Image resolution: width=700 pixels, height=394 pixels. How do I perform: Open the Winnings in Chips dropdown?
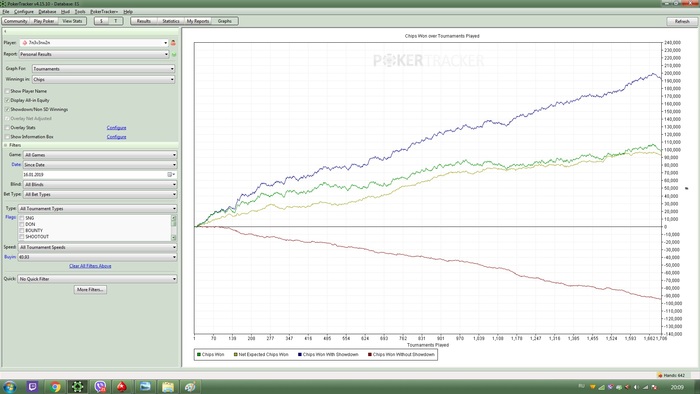coord(104,79)
